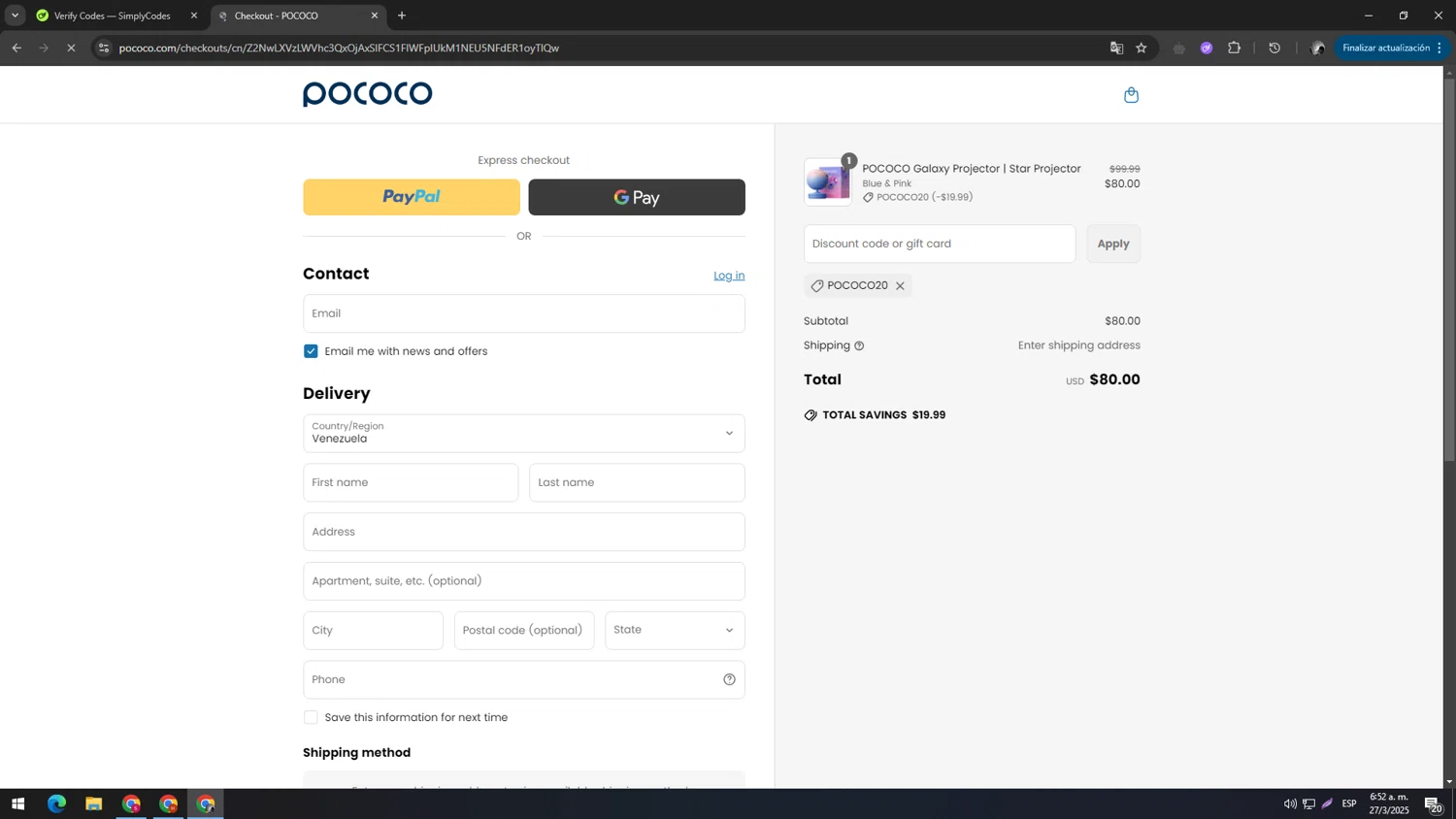This screenshot has height=819, width=1456.
Task: Click the Last name field
Action: coord(637,482)
